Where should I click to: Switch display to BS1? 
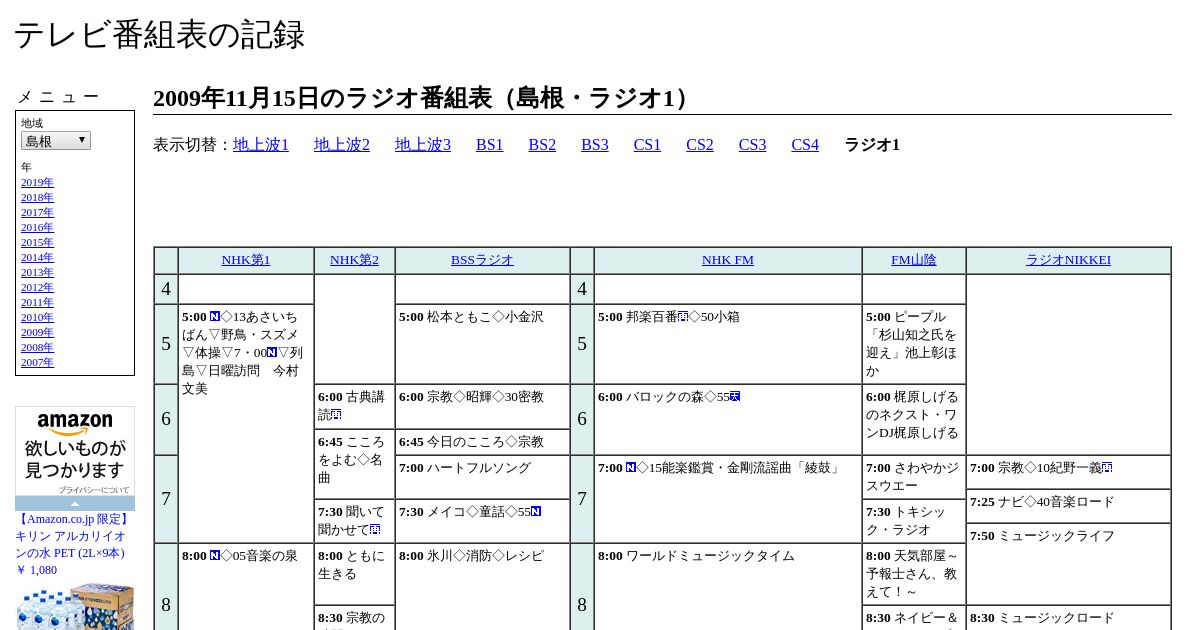pyautogui.click(x=490, y=145)
